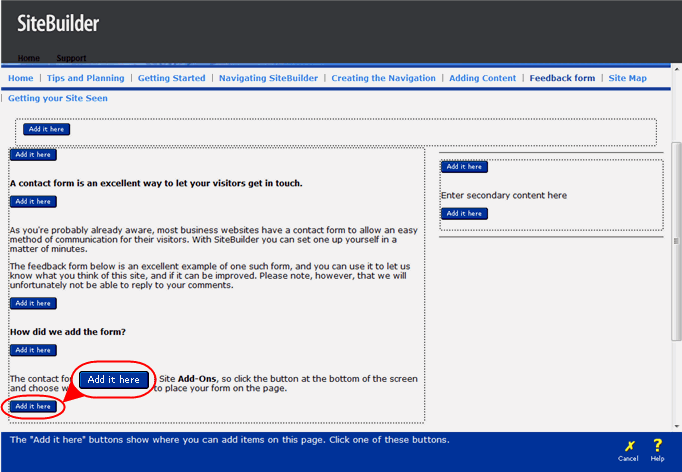Click Support in the dark header
682x472 pixels.
coord(71,58)
